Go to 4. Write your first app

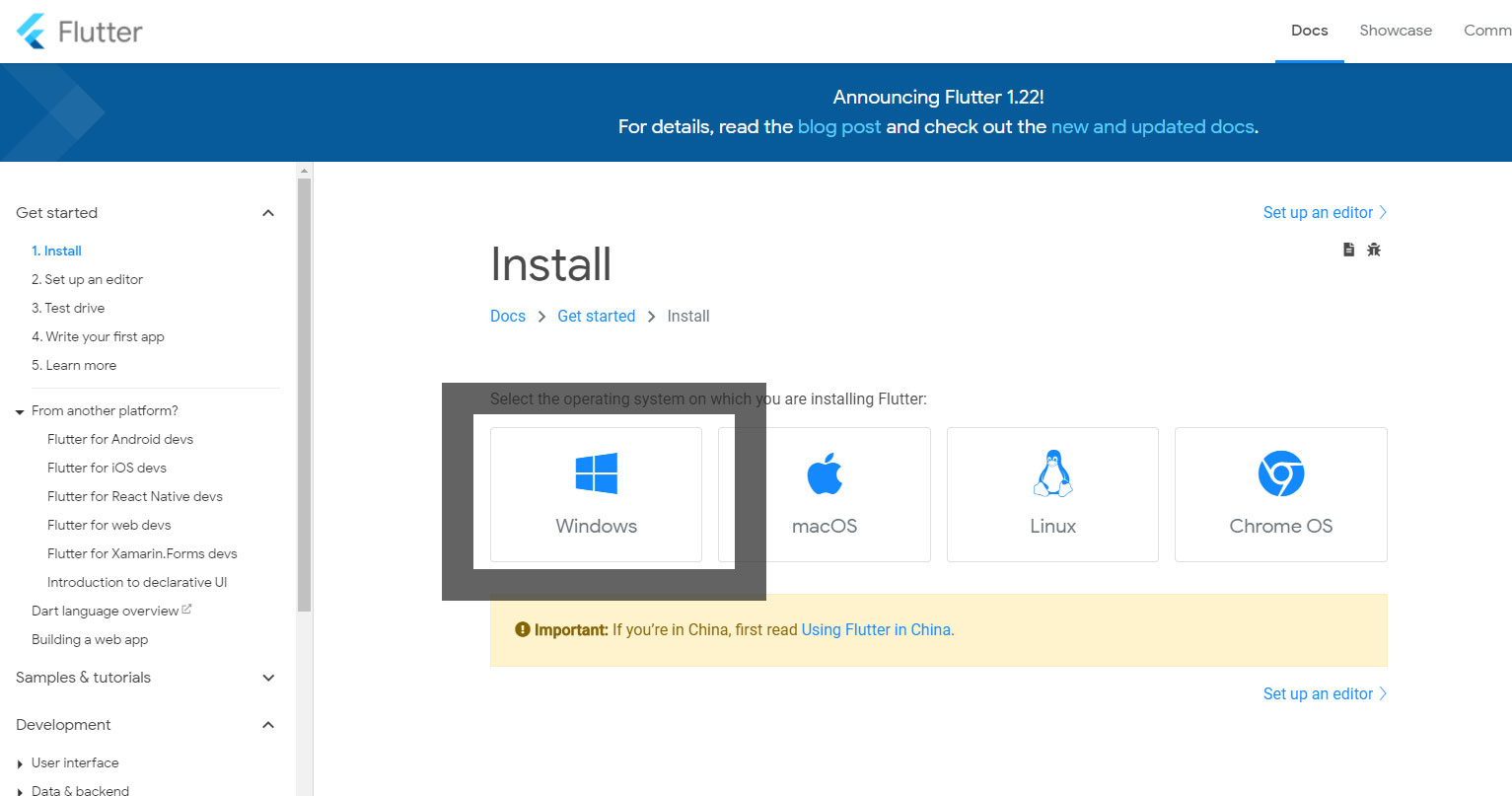(x=98, y=336)
